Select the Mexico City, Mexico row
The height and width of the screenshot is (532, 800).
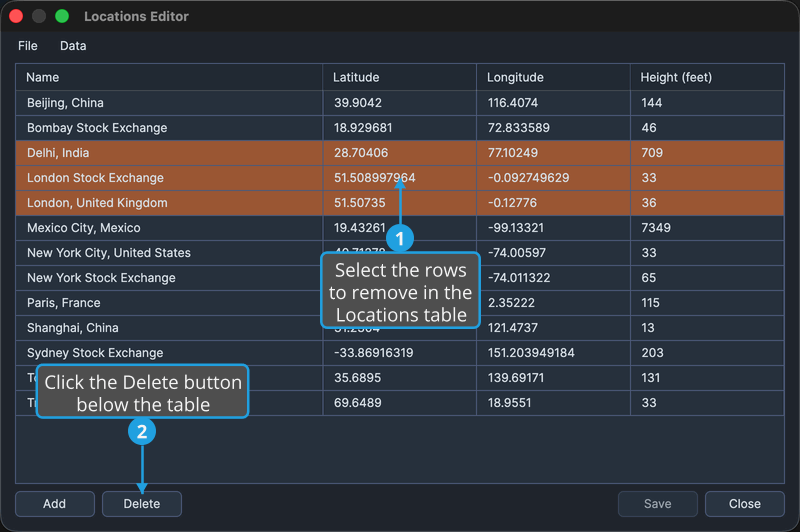399,227
